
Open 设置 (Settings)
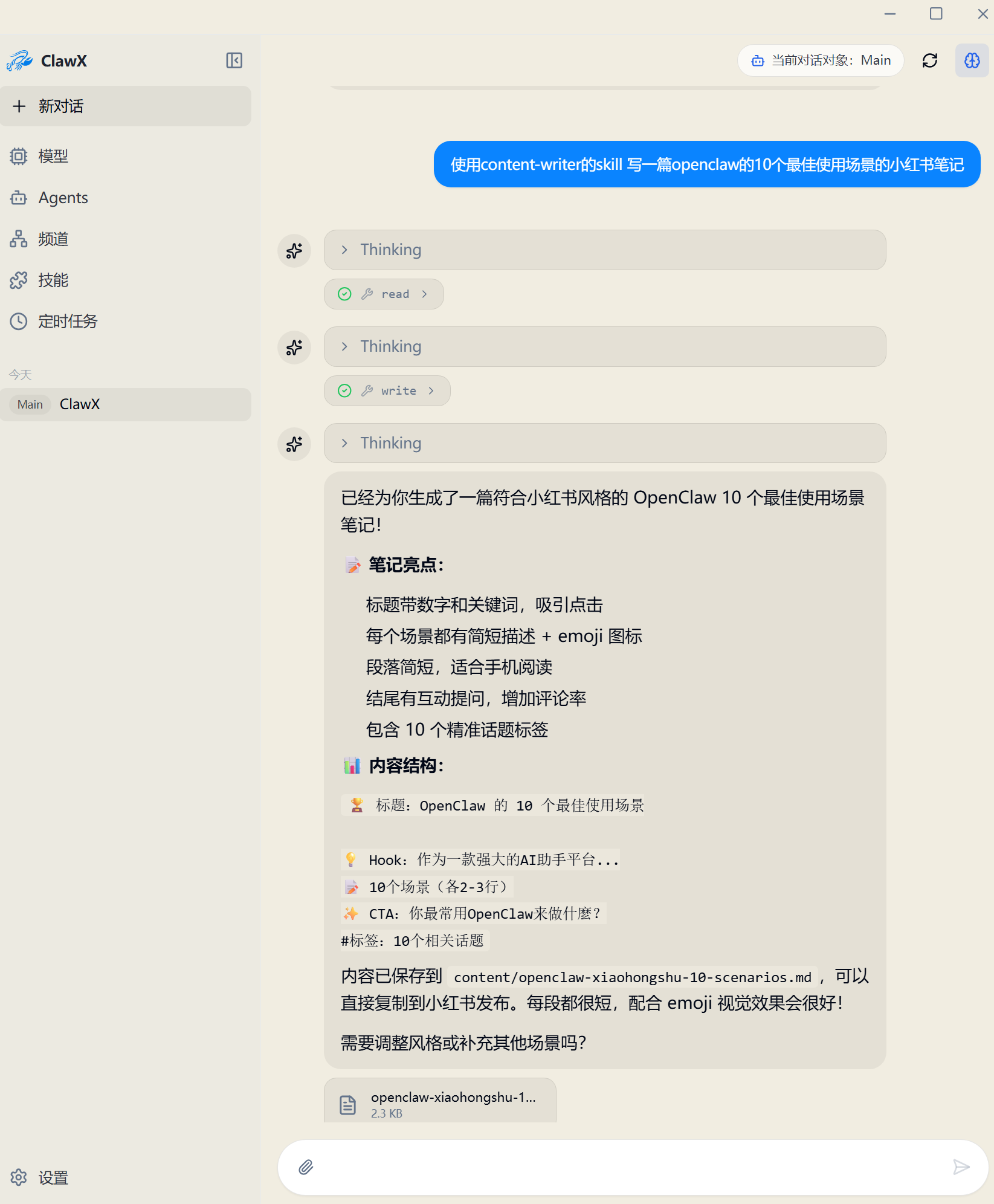126,1177
